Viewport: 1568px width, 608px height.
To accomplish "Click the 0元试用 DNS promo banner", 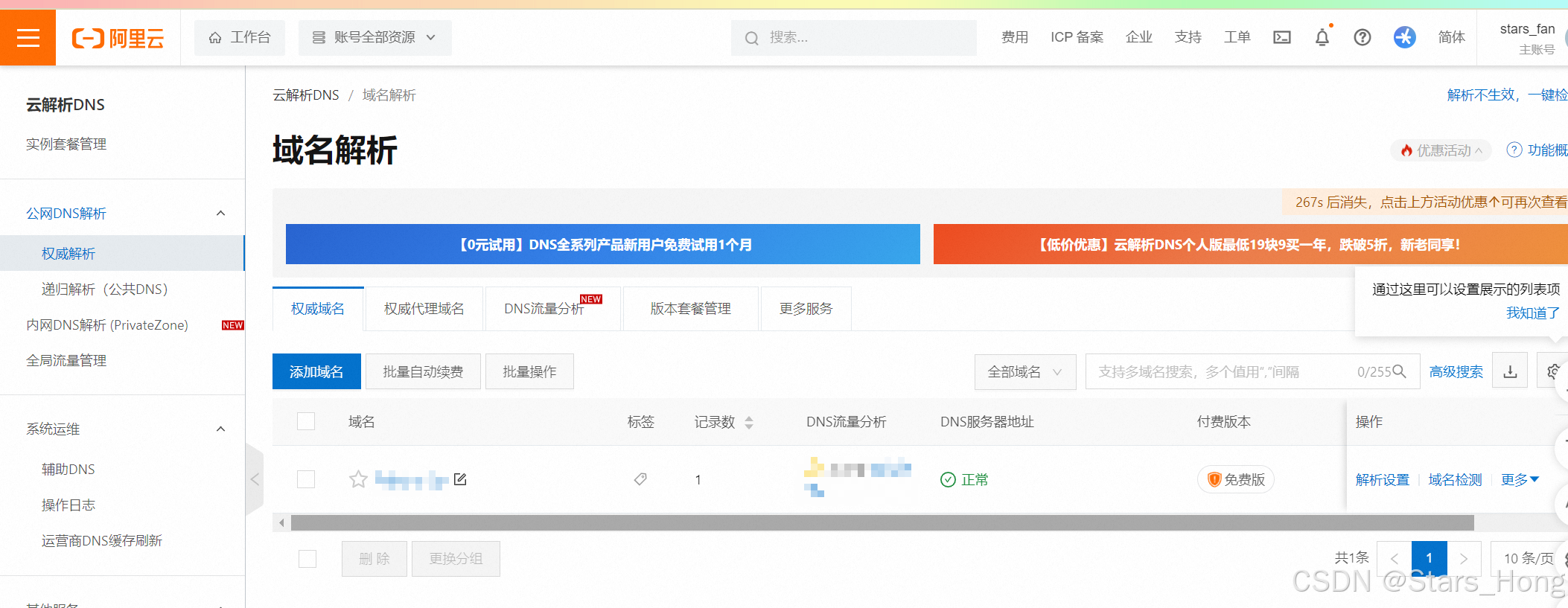I will [x=603, y=244].
